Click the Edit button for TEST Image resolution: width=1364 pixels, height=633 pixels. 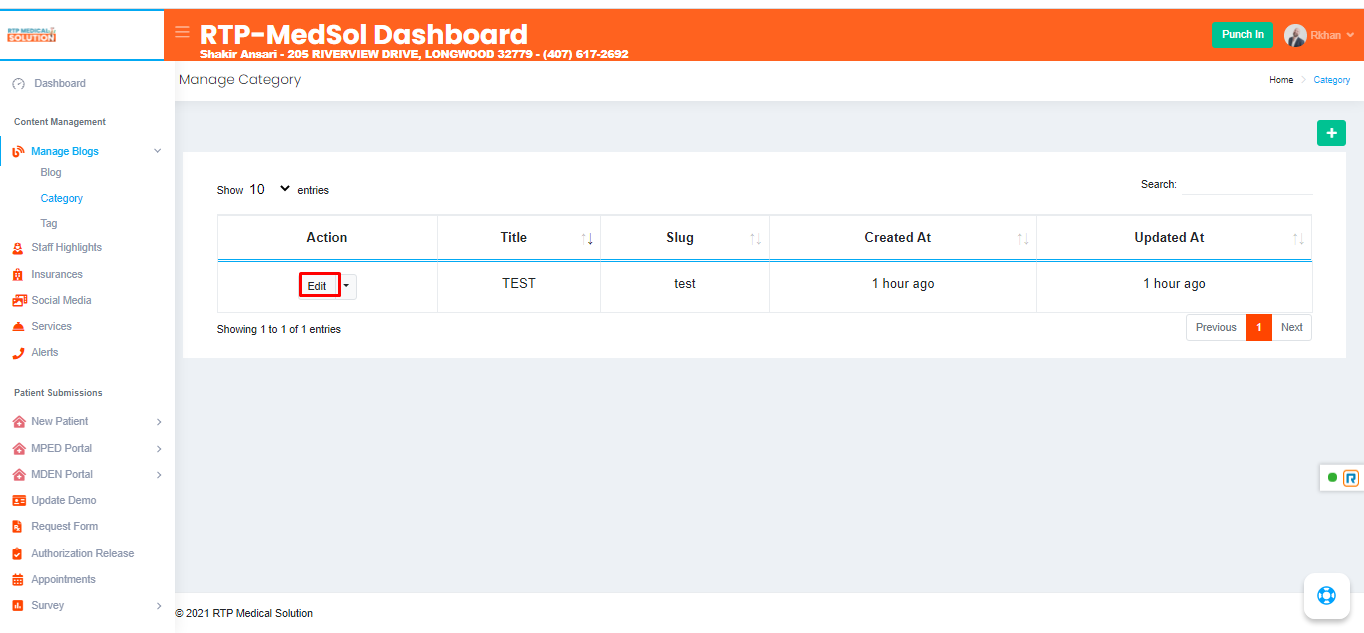[319, 286]
